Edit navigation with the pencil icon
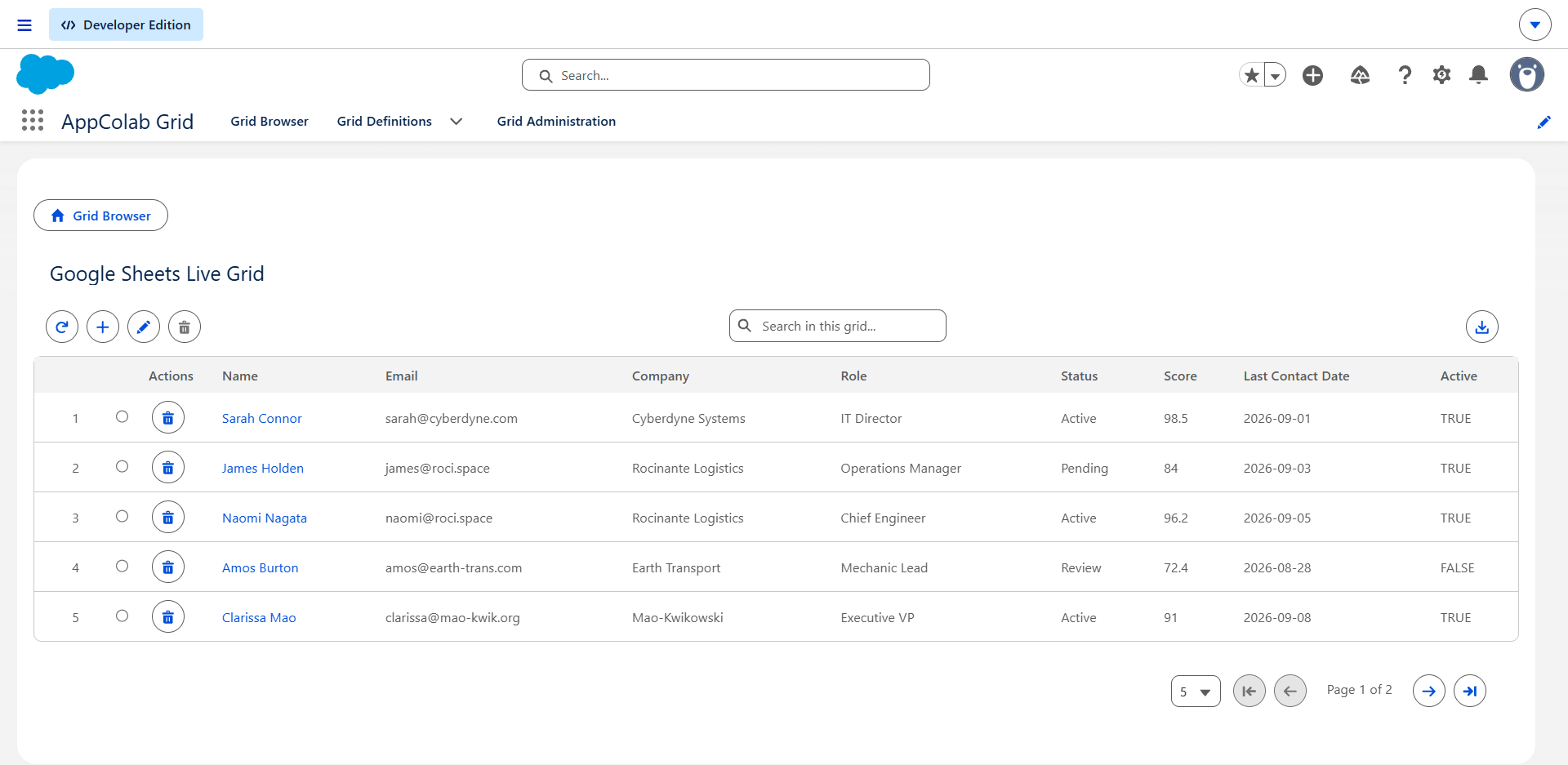 click(x=1543, y=122)
